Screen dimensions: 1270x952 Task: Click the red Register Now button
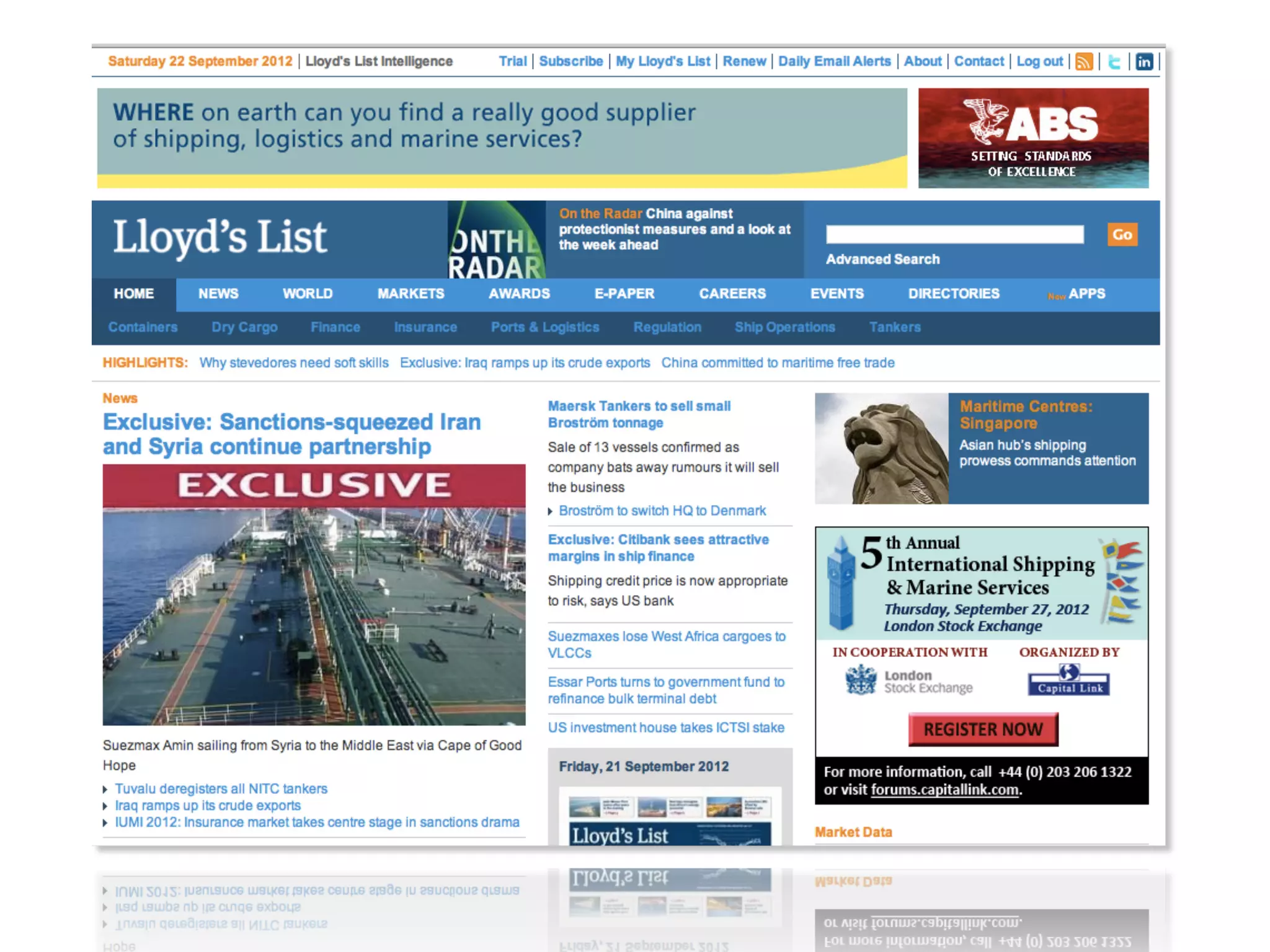coord(983,729)
